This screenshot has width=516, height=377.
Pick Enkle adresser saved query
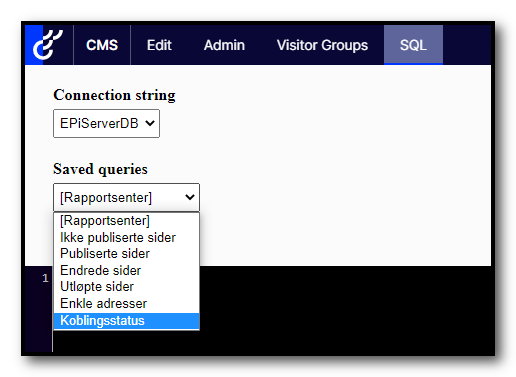(x=126, y=303)
